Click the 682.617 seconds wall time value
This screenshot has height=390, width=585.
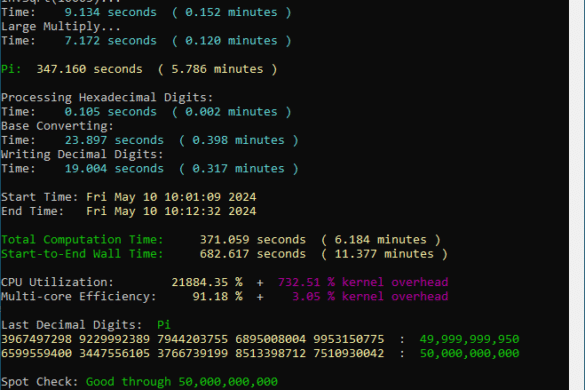click(x=253, y=253)
